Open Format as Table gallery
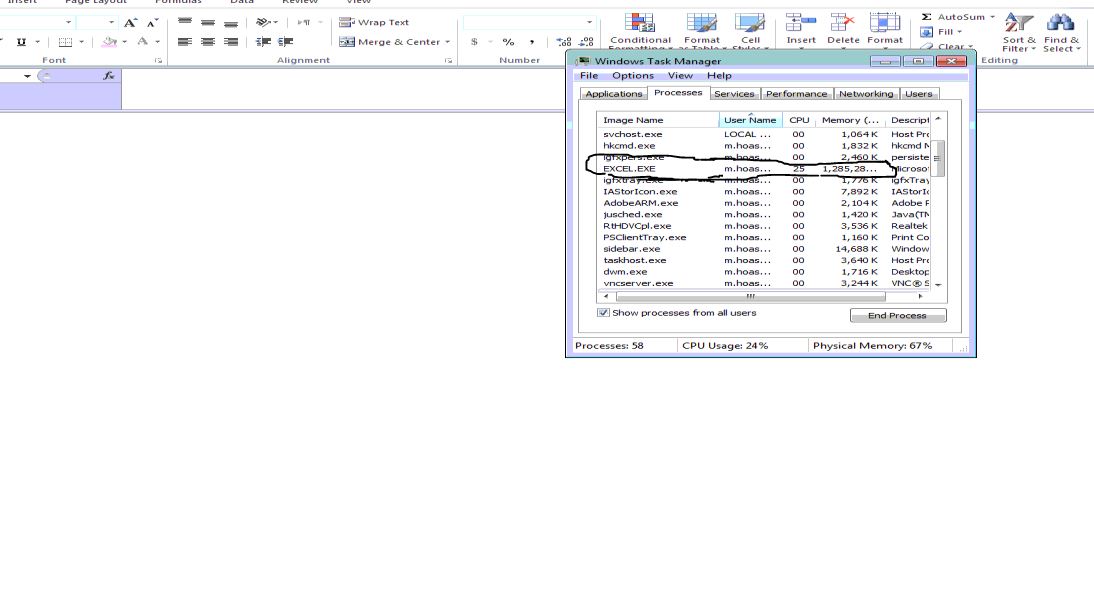 701,31
